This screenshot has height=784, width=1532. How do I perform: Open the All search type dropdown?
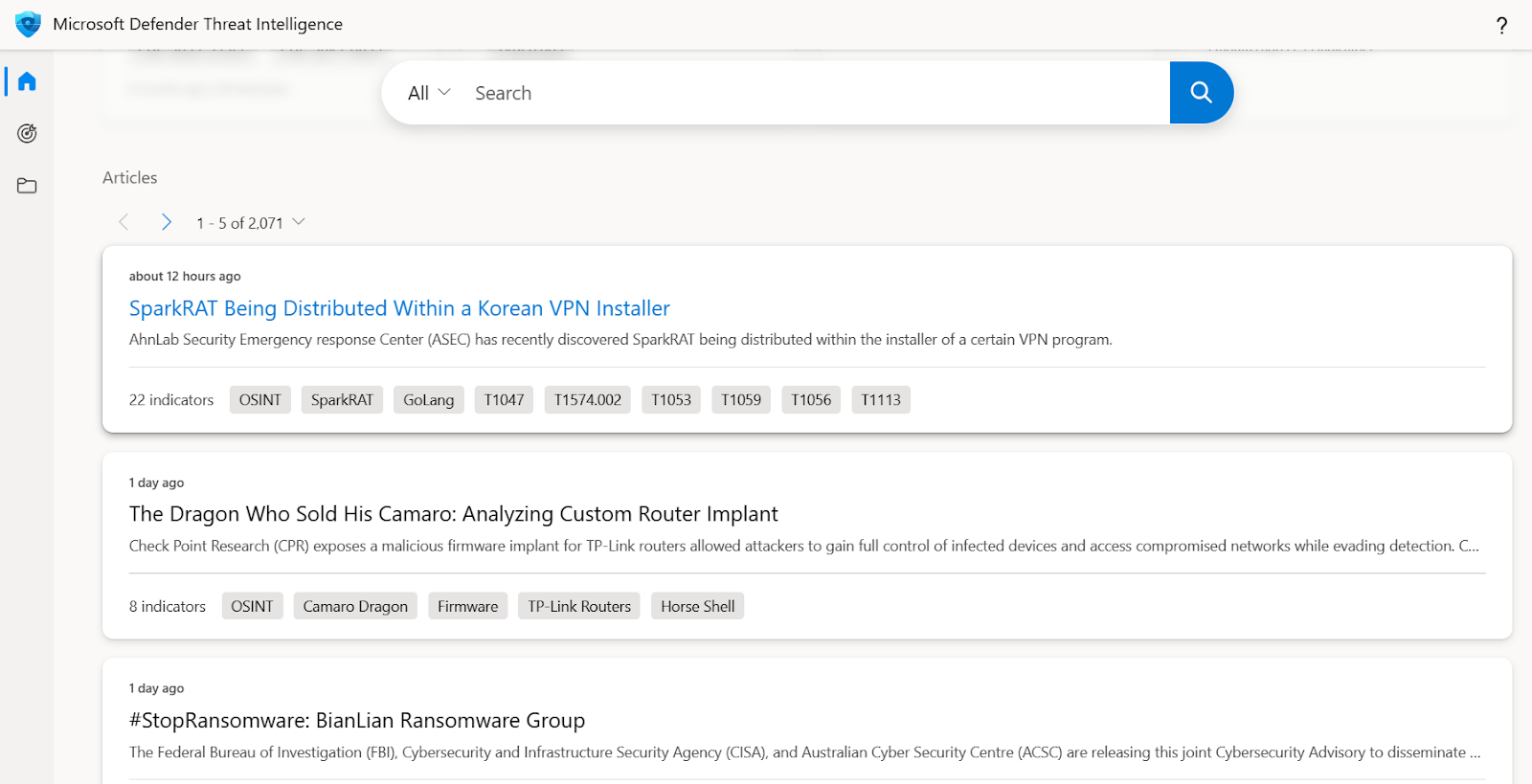click(429, 93)
